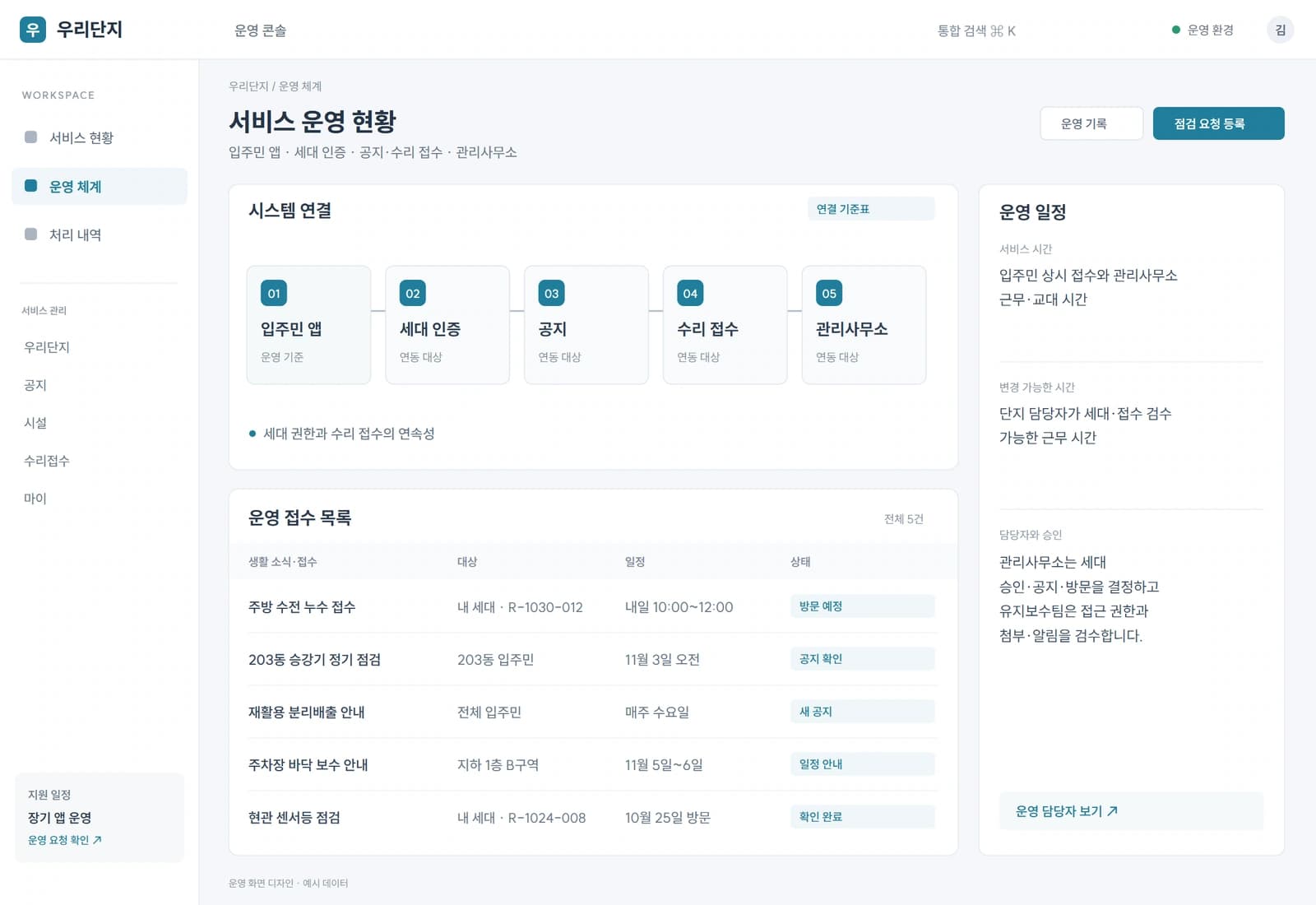Image resolution: width=1316 pixels, height=905 pixels.
Task: Select the 현관 센서등 점검 row
Action: pyautogui.click(x=593, y=818)
